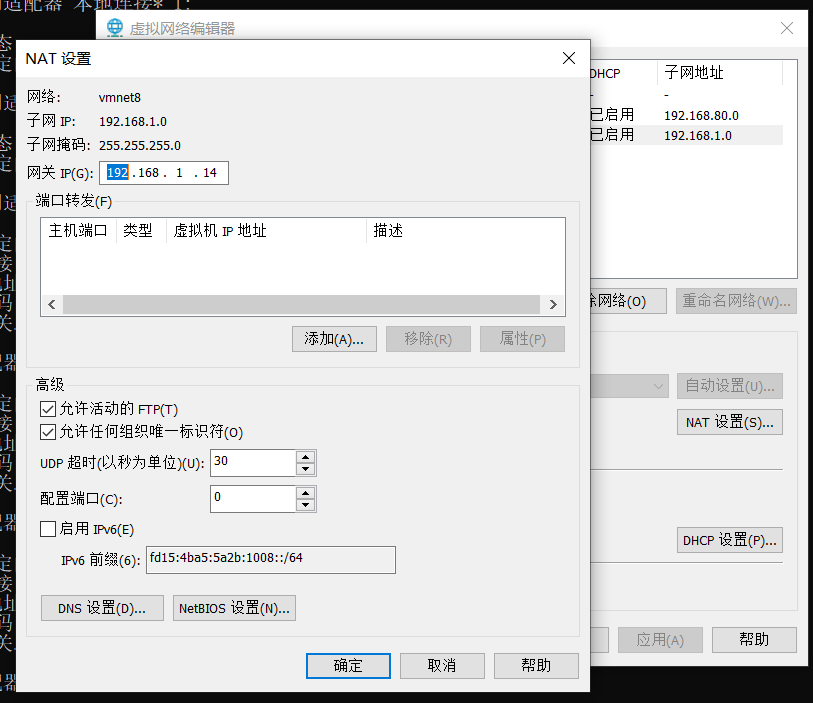Sort by 主机端口 column header
Screen dimensions: 813x703
pyautogui.click(x=78, y=231)
